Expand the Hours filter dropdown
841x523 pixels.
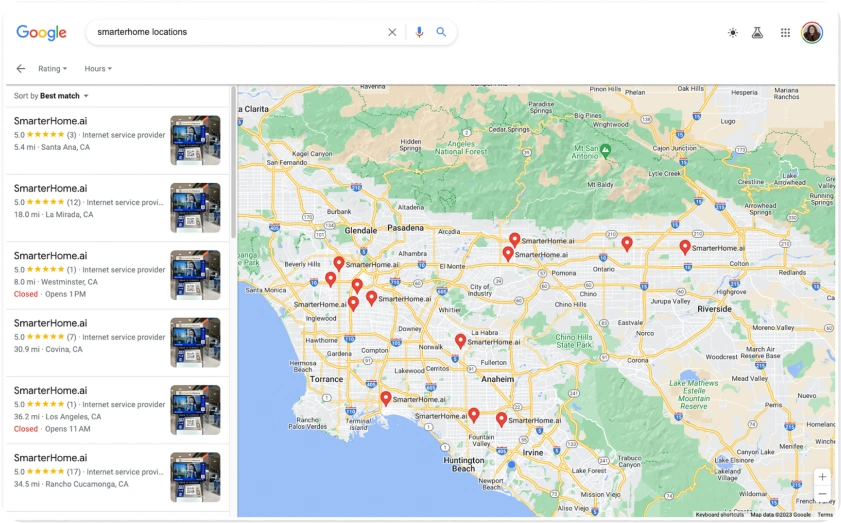[98, 69]
